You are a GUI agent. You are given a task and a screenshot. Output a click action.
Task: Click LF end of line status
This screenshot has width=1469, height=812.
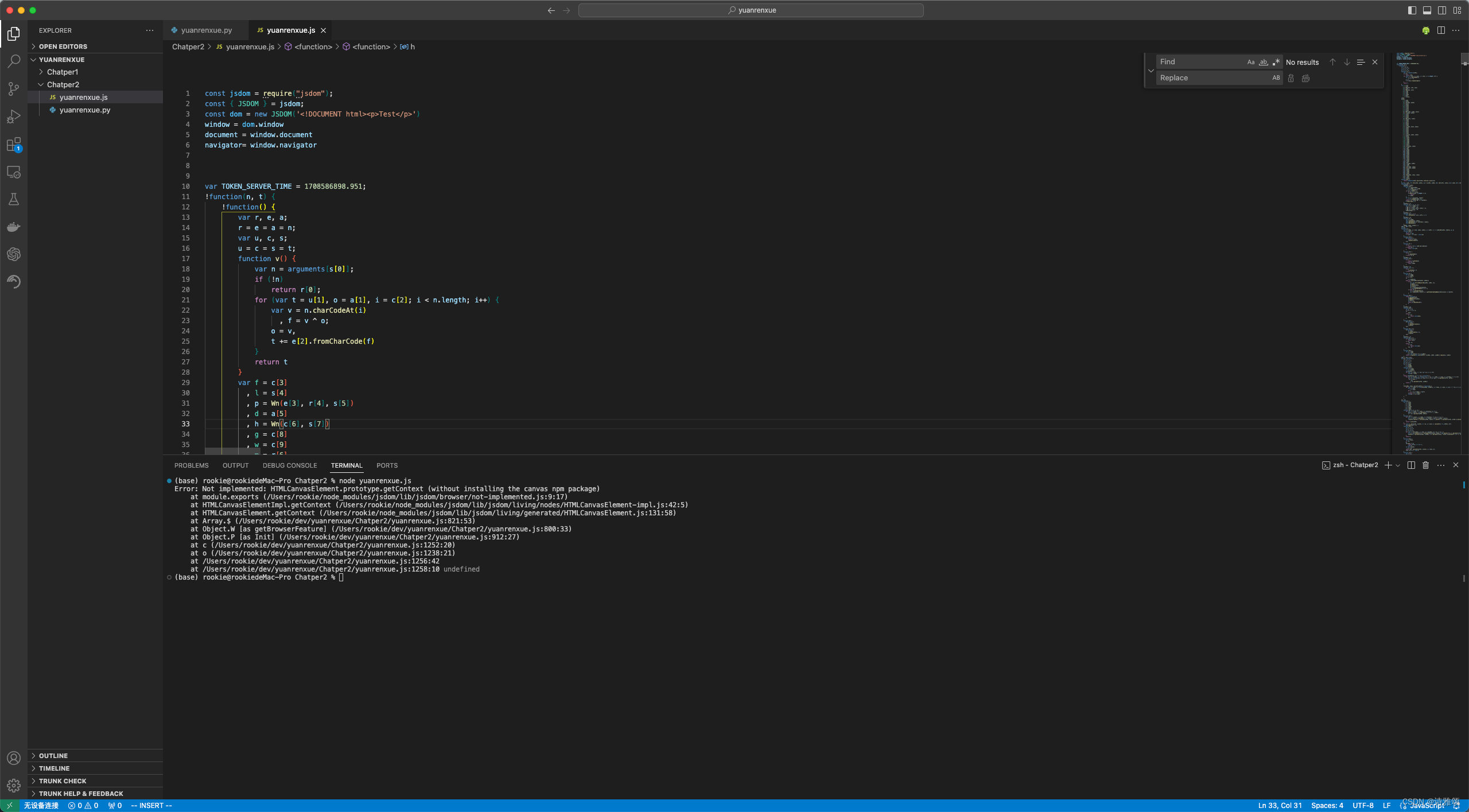(1386, 806)
